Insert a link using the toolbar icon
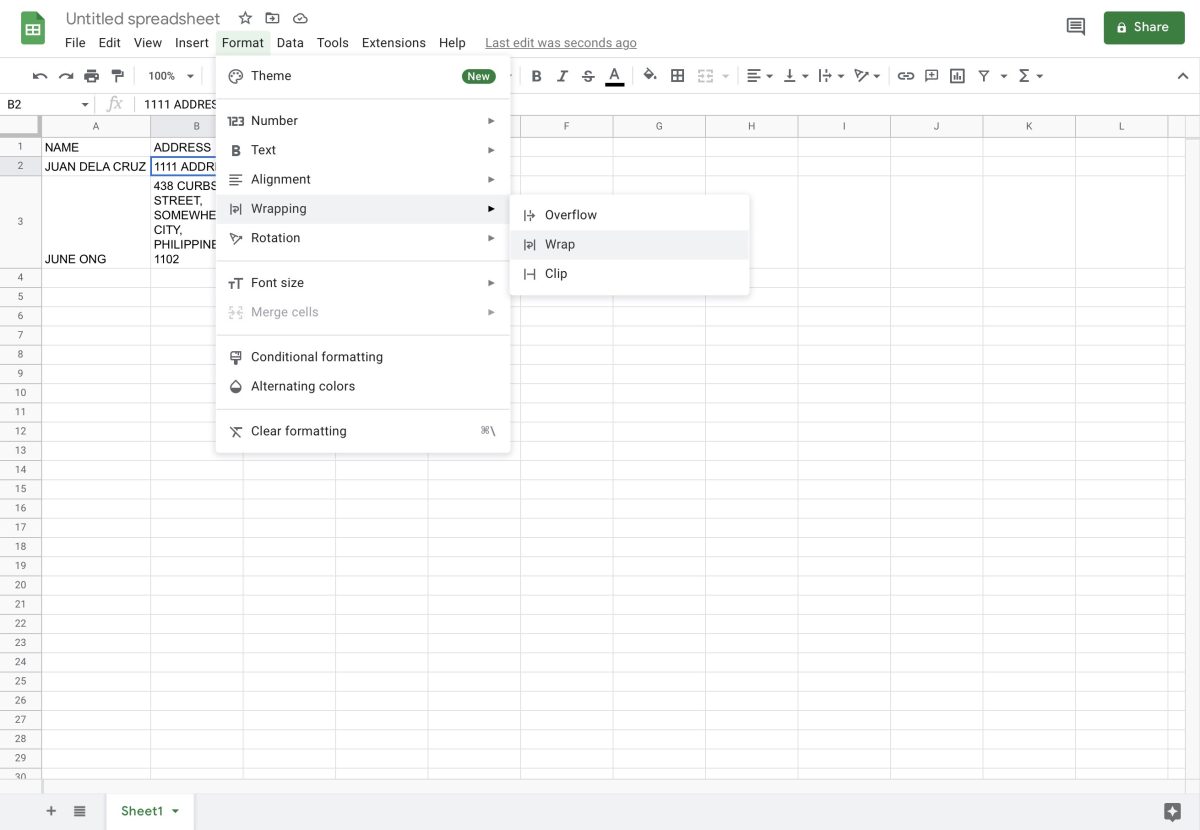 [x=906, y=75]
